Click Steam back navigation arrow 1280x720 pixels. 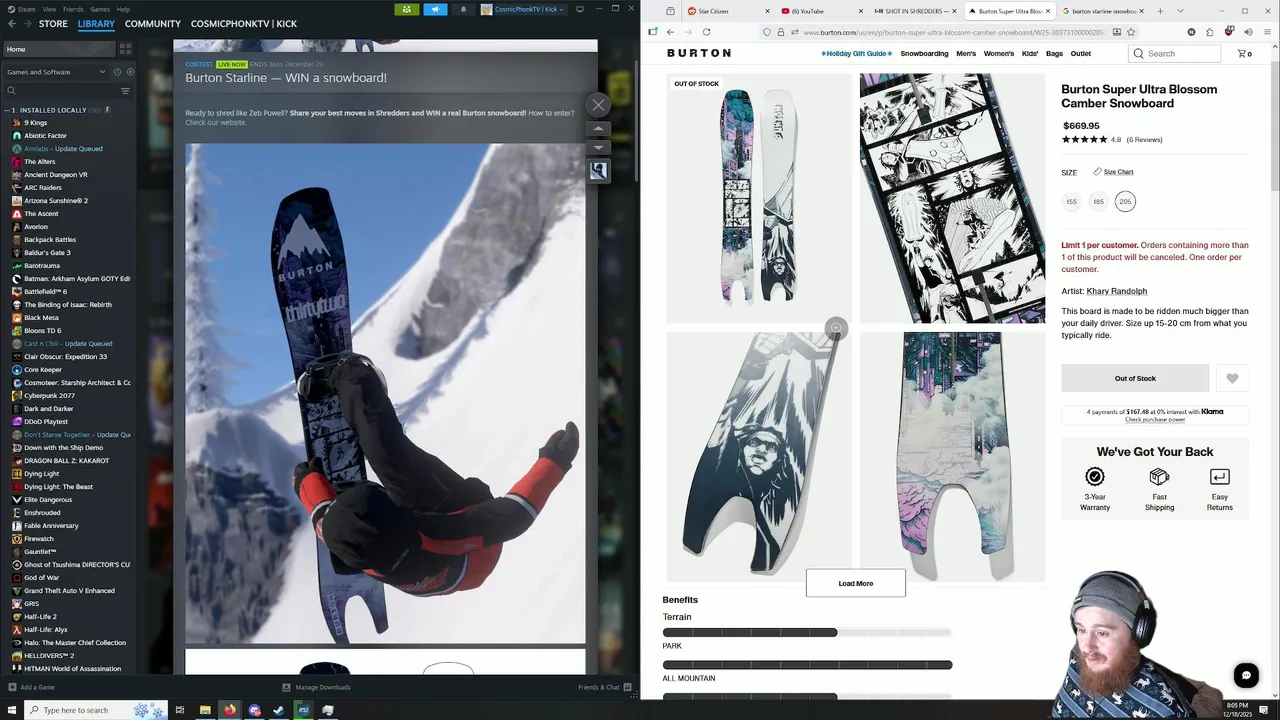point(12,23)
